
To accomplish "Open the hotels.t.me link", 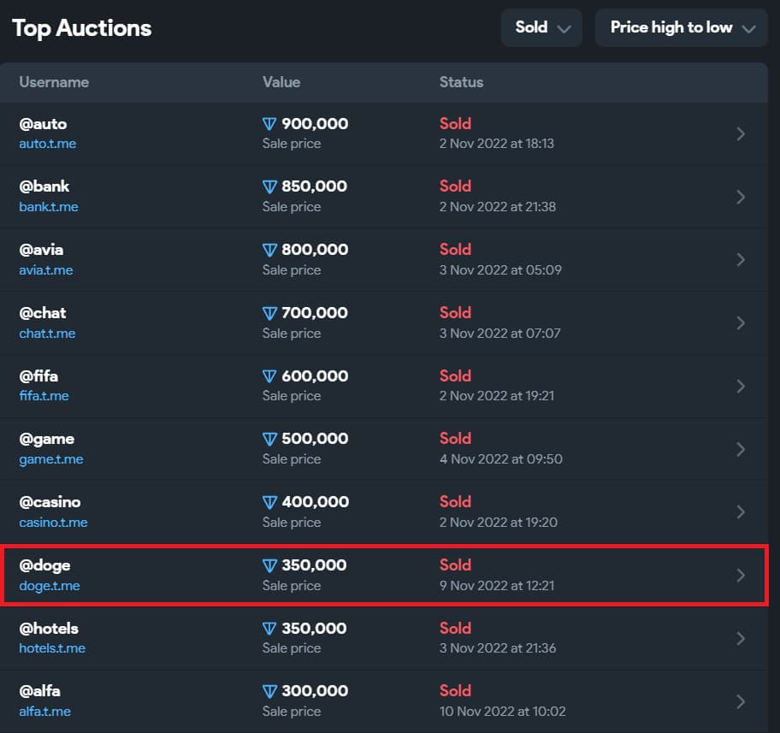I will 52,648.
